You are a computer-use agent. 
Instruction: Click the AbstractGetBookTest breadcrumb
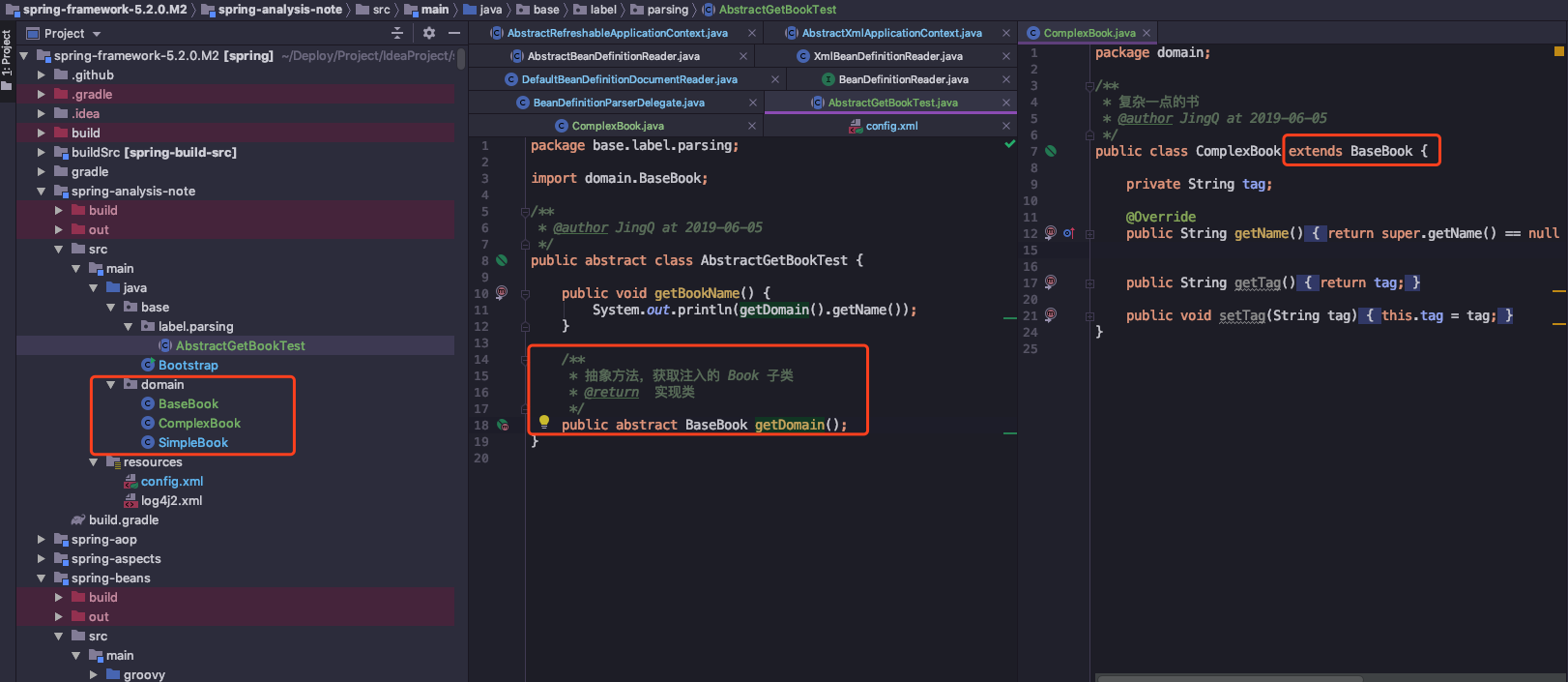click(x=769, y=10)
